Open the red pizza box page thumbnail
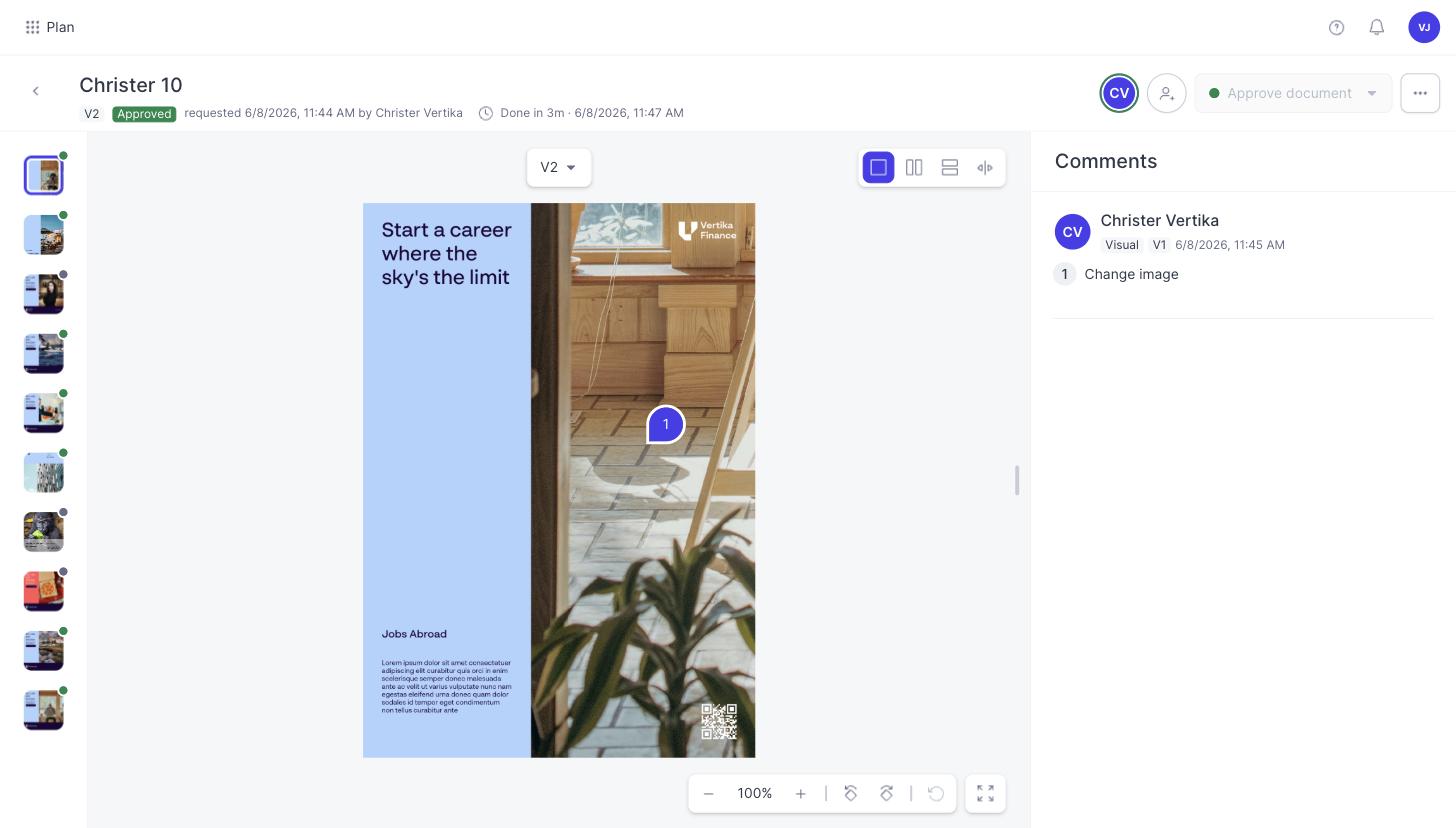Image resolution: width=1456 pixels, height=828 pixels. (44, 591)
